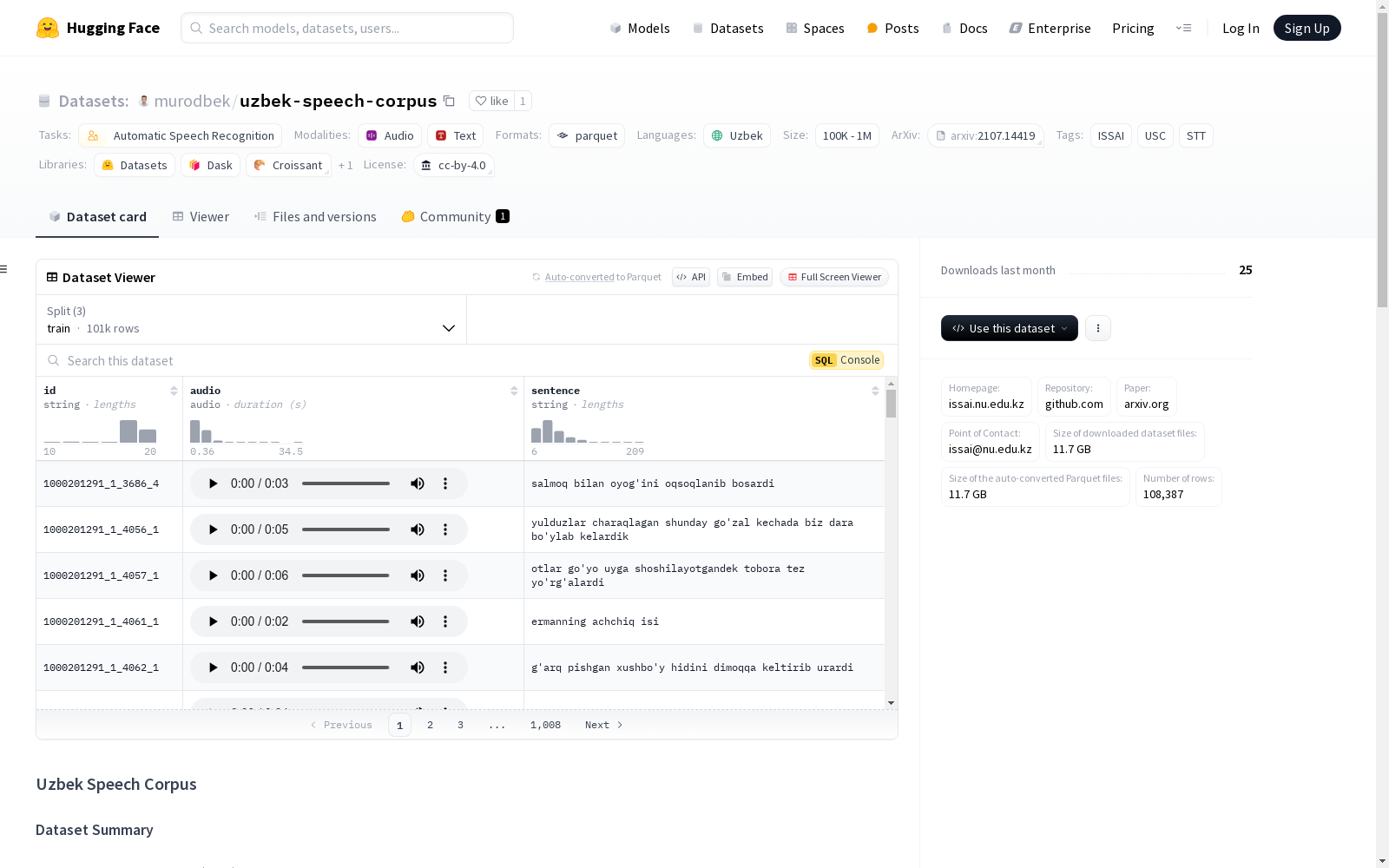1389x868 pixels.
Task: Open Docs in the navigation
Action: tap(964, 28)
